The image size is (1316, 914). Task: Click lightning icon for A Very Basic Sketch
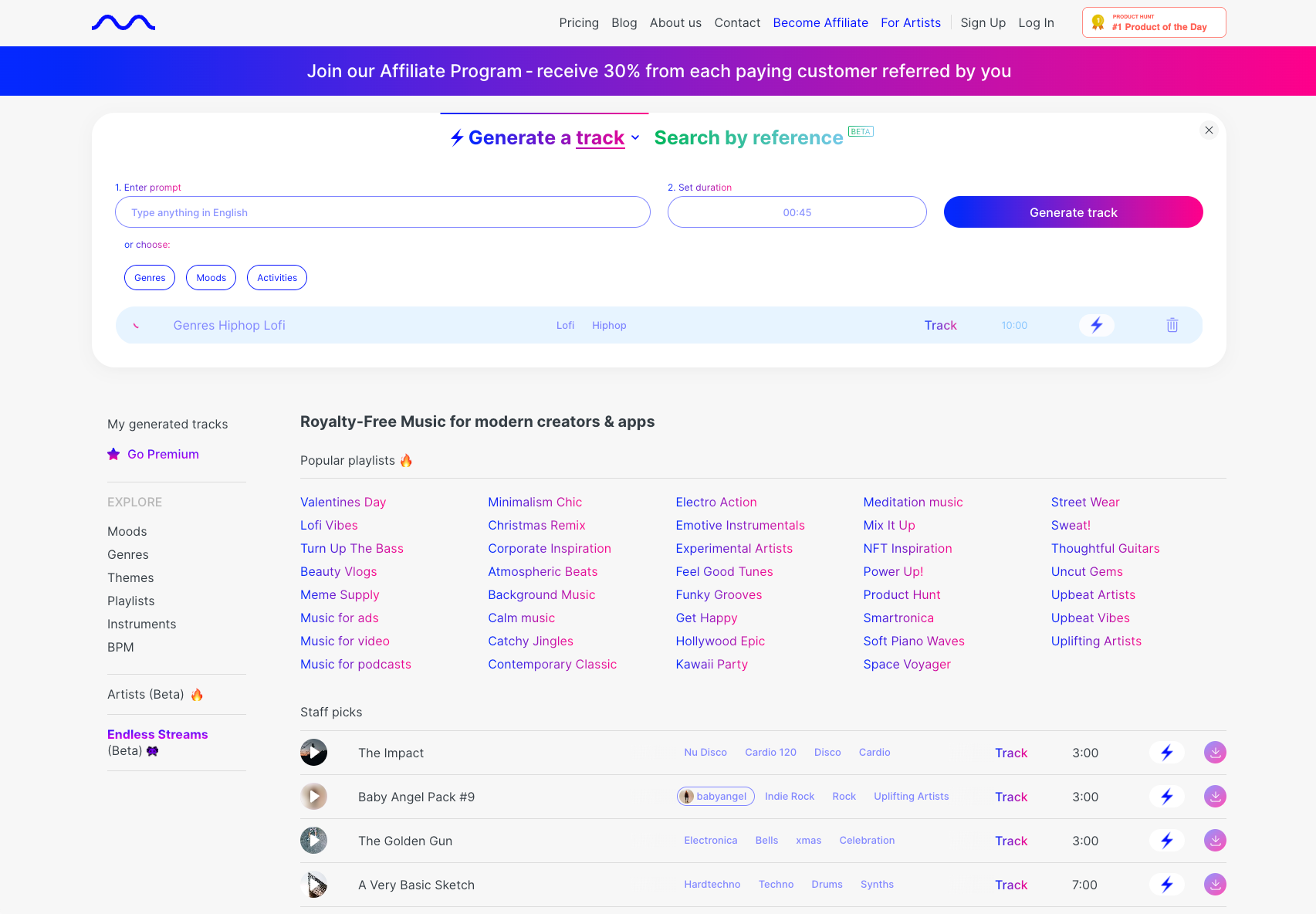1167,884
